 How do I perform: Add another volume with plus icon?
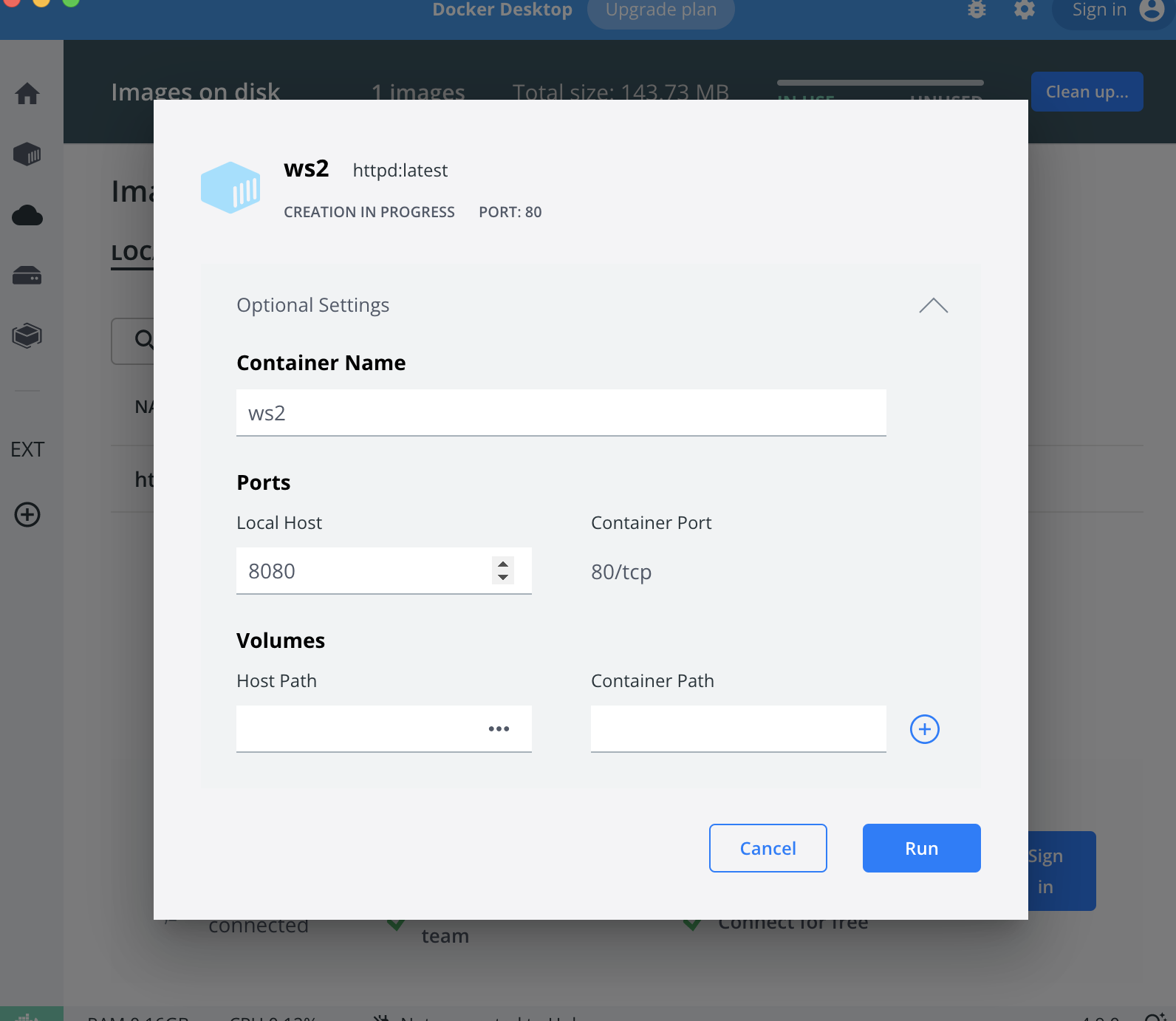[x=925, y=729]
